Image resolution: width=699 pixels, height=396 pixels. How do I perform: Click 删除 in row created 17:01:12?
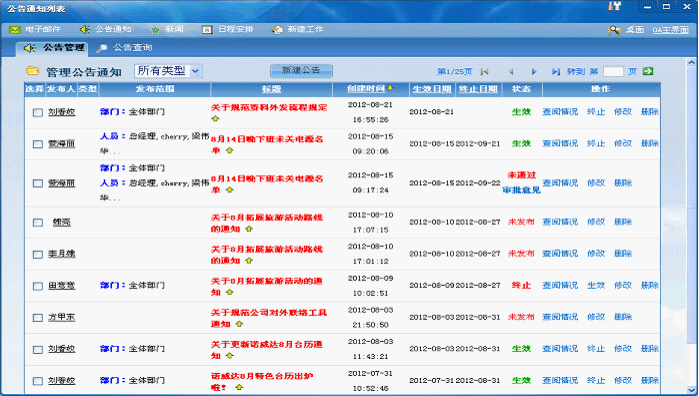click(623, 253)
